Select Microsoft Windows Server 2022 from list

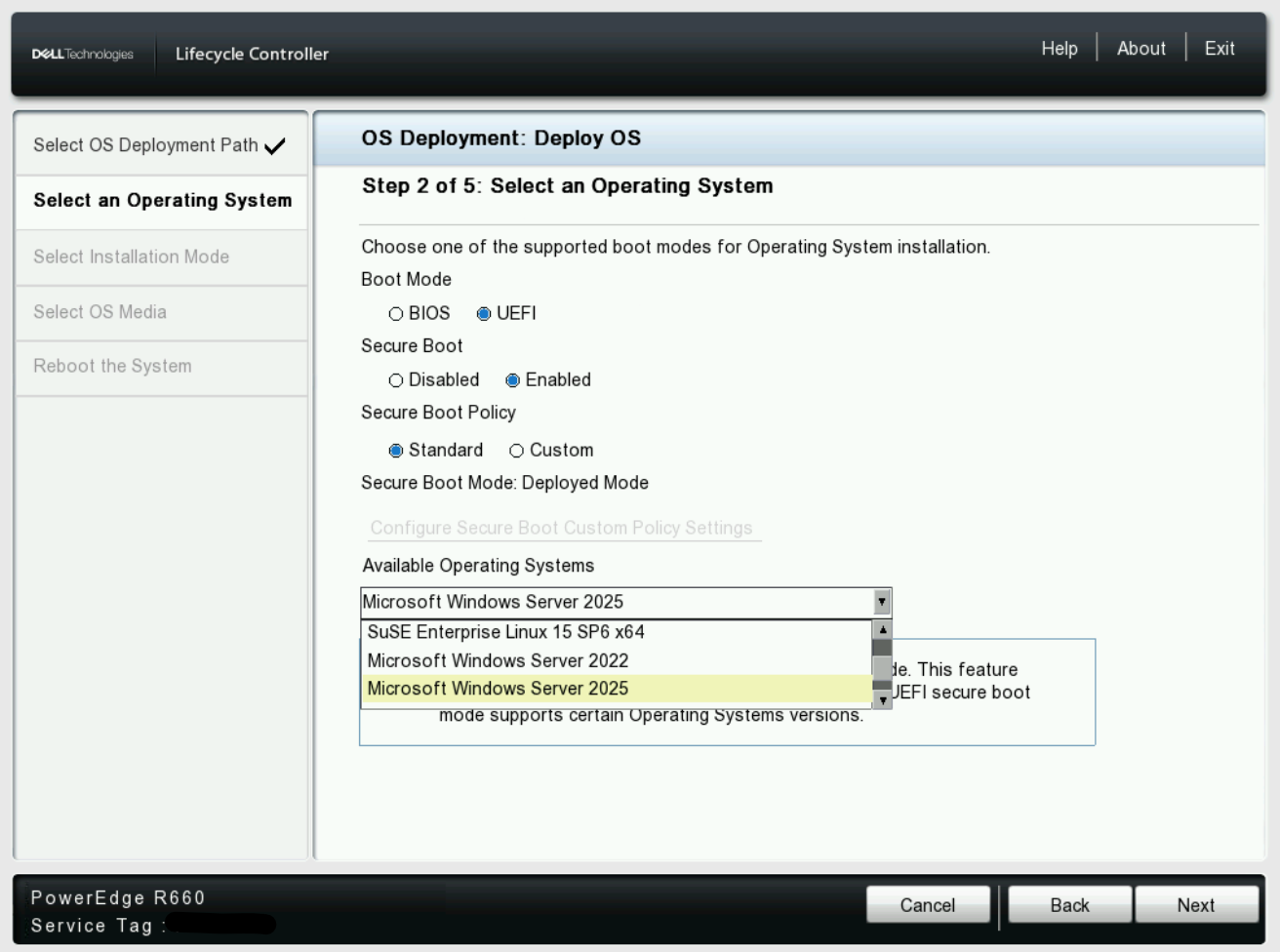pos(617,660)
